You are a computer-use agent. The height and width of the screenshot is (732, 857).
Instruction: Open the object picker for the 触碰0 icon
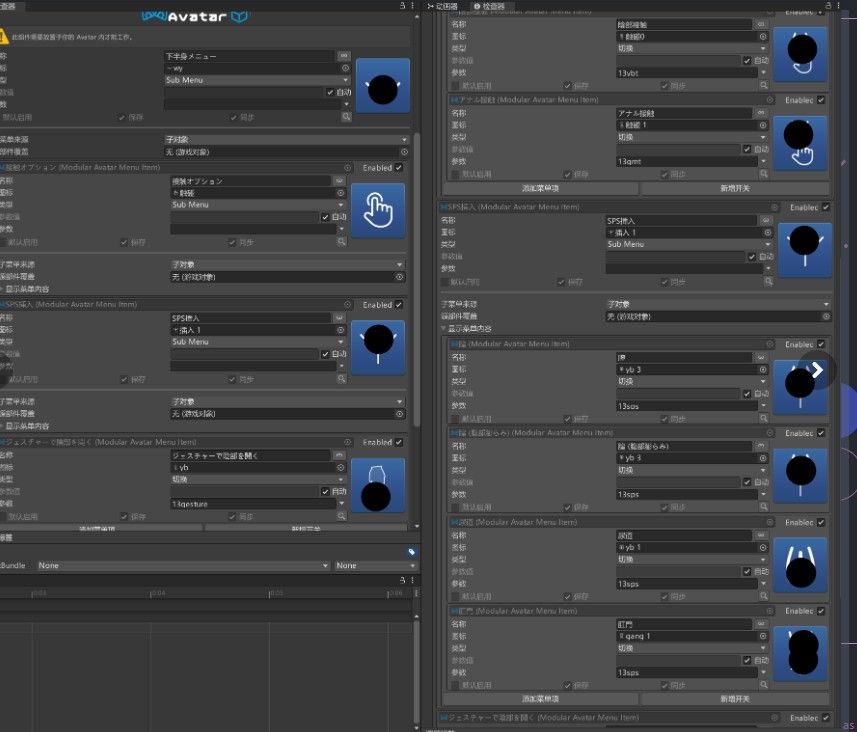click(x=762, y=37)
